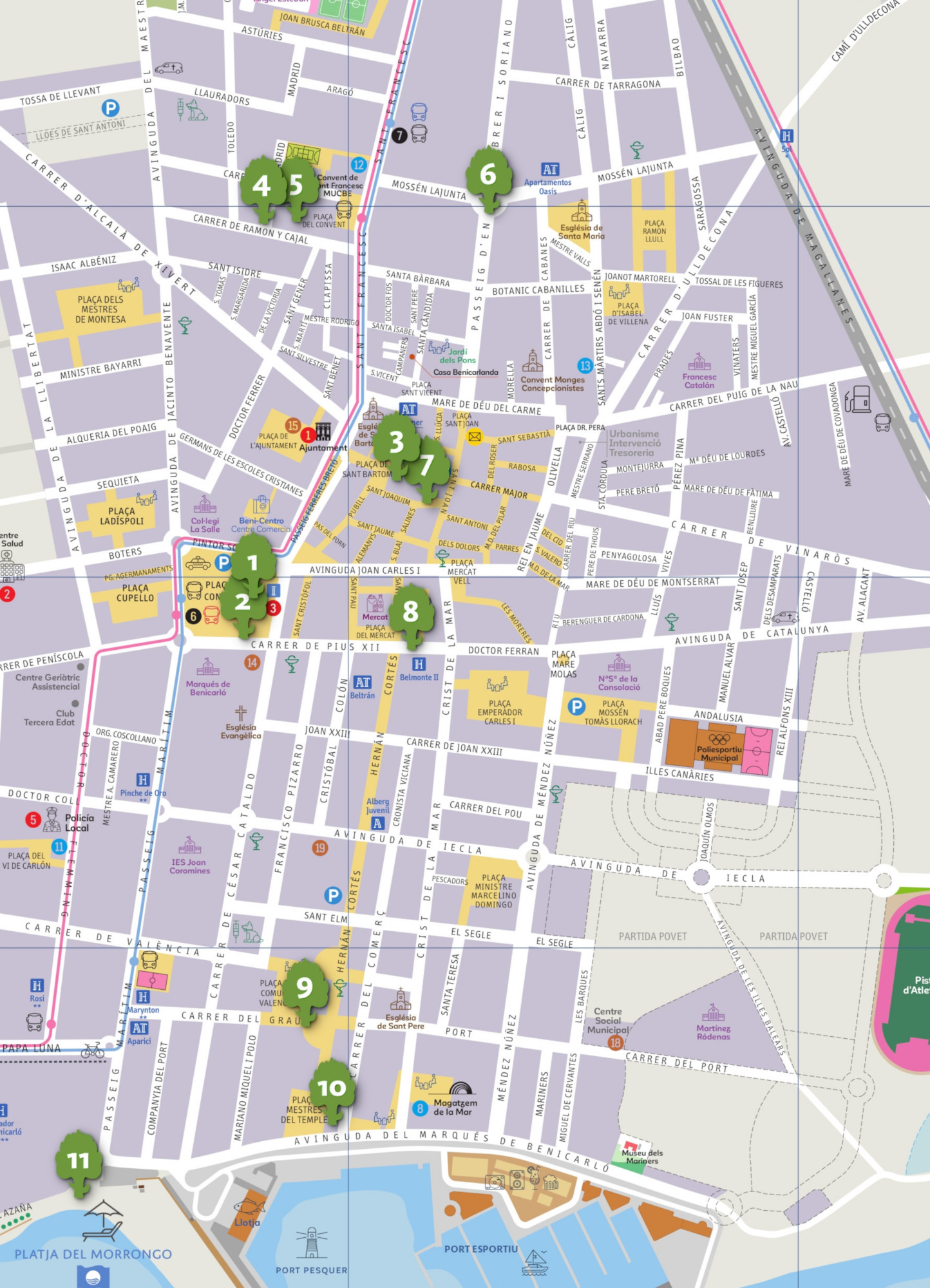Click the Museu dels Mariners label
This screenshot has width=930, height=1288.
[642, 1157]
